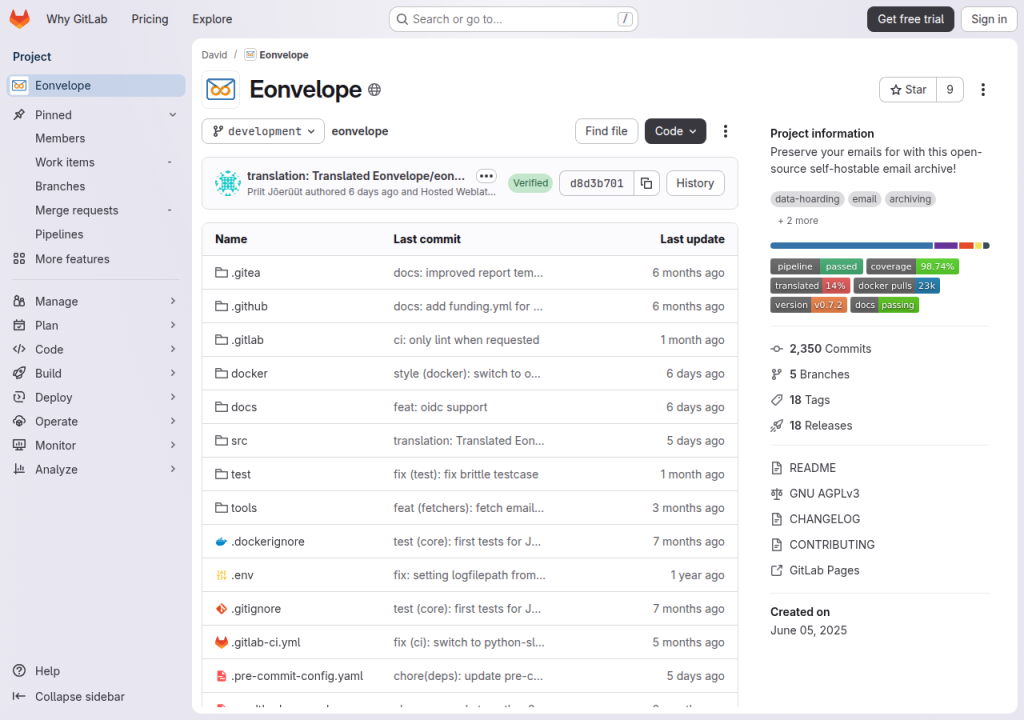Click the GitLab Pages external link icon
1024x720 pixels.
(x=776, y=570)
